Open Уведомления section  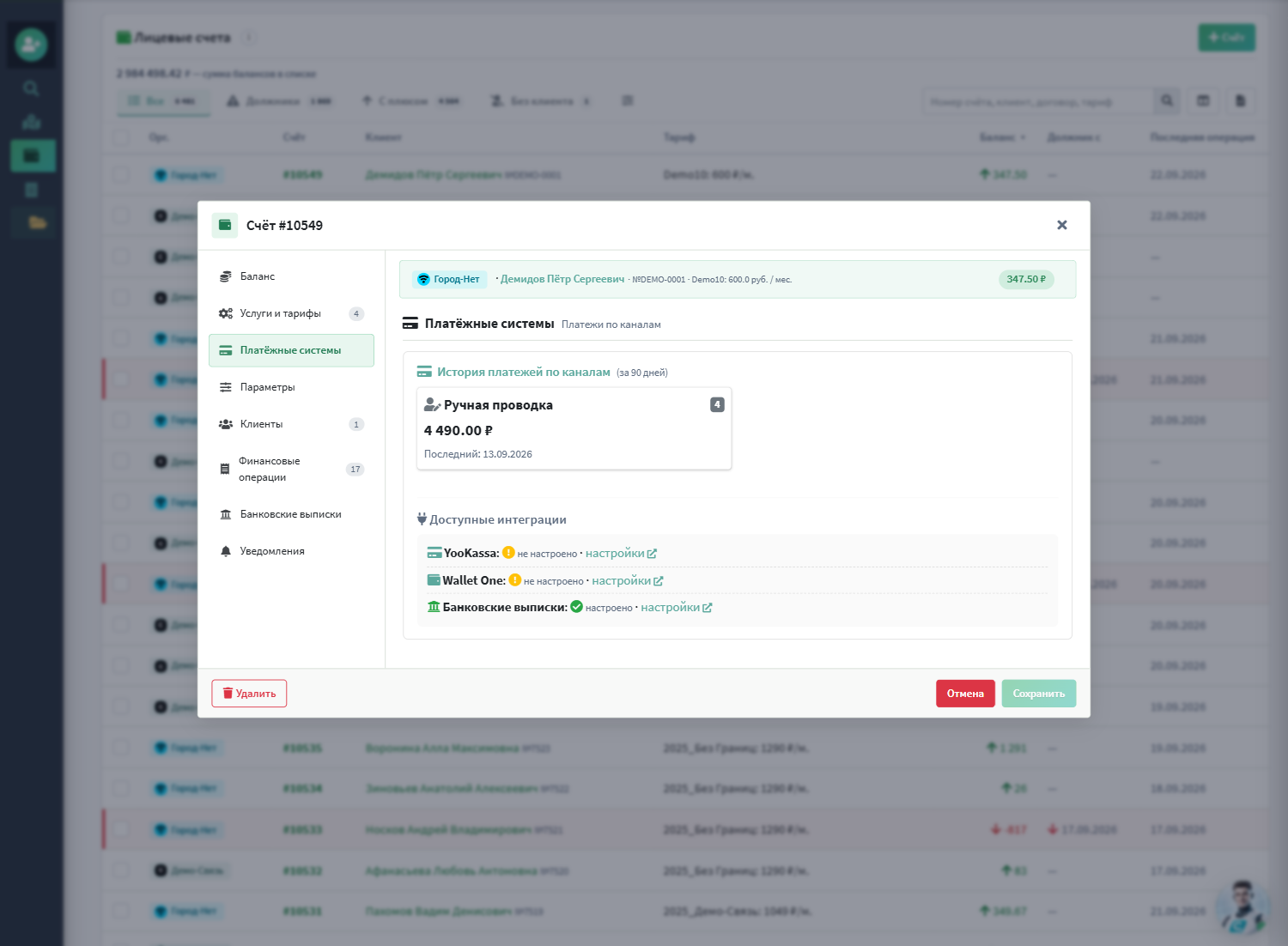pos(291,551)
